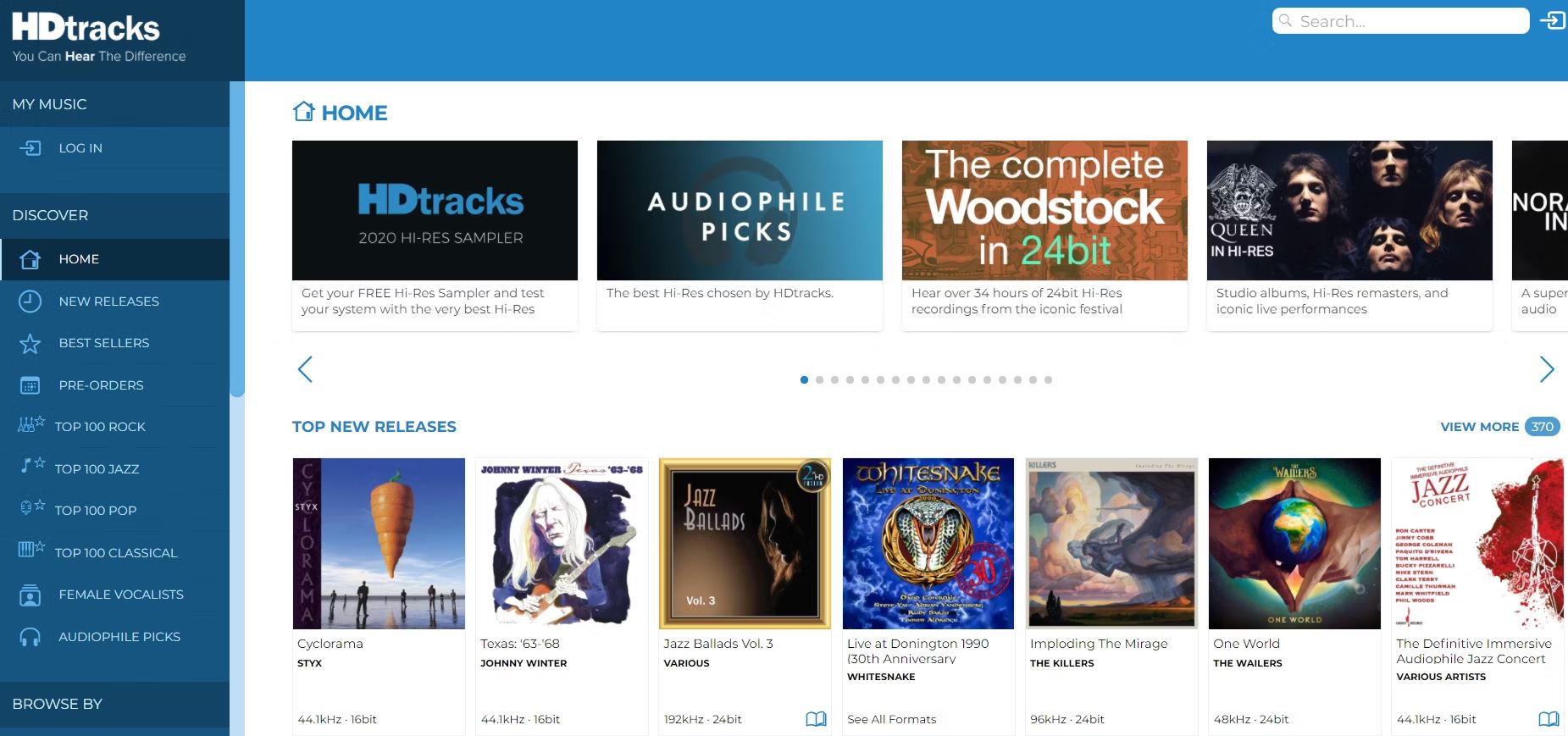This screenshot has height=736, width=1568.
Task: Click the Search input field
Action: [1400, 21]
